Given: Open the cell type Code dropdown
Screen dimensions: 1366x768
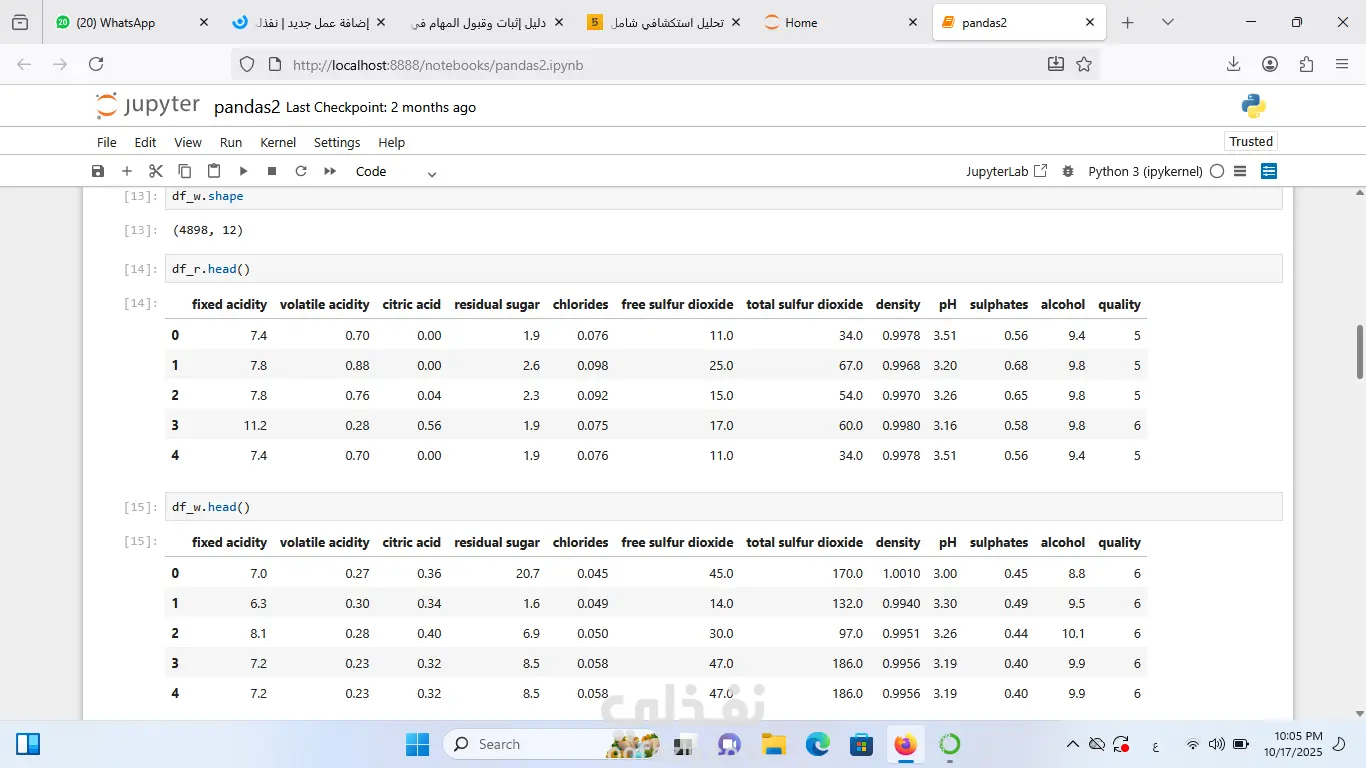Looking at the screenshot, I should click(396, 172).
